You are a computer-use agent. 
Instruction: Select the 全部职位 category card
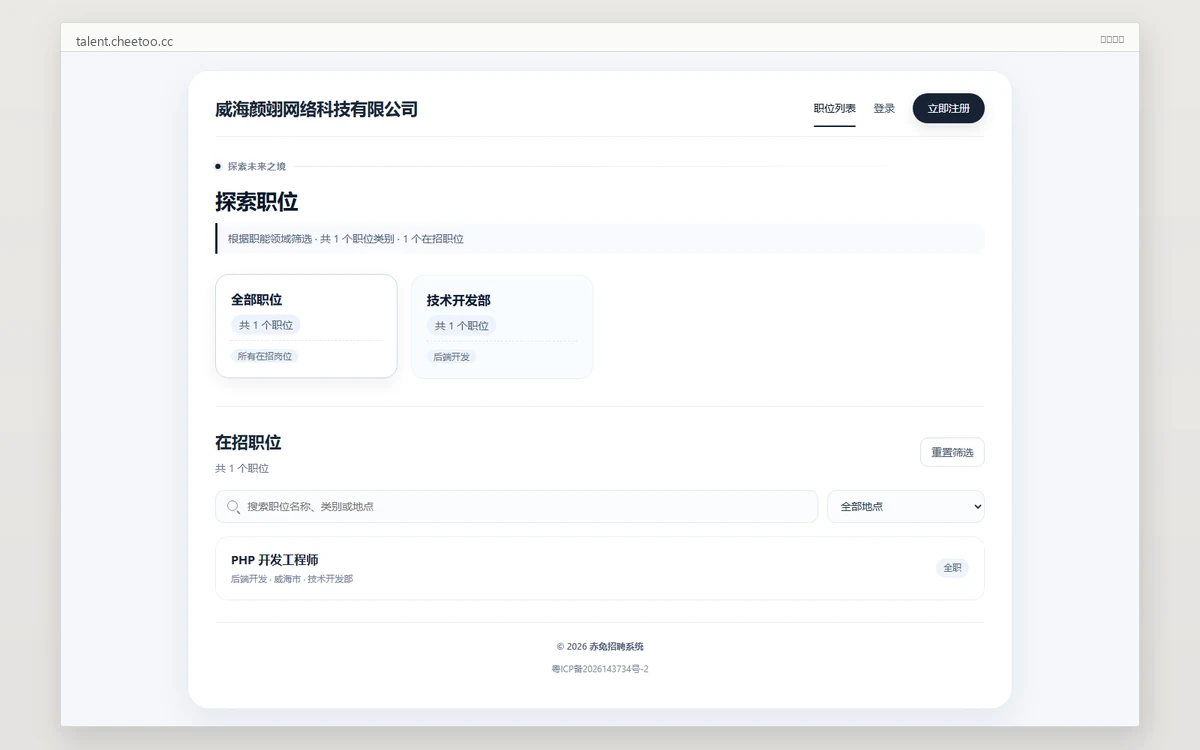tap(306, 326)
